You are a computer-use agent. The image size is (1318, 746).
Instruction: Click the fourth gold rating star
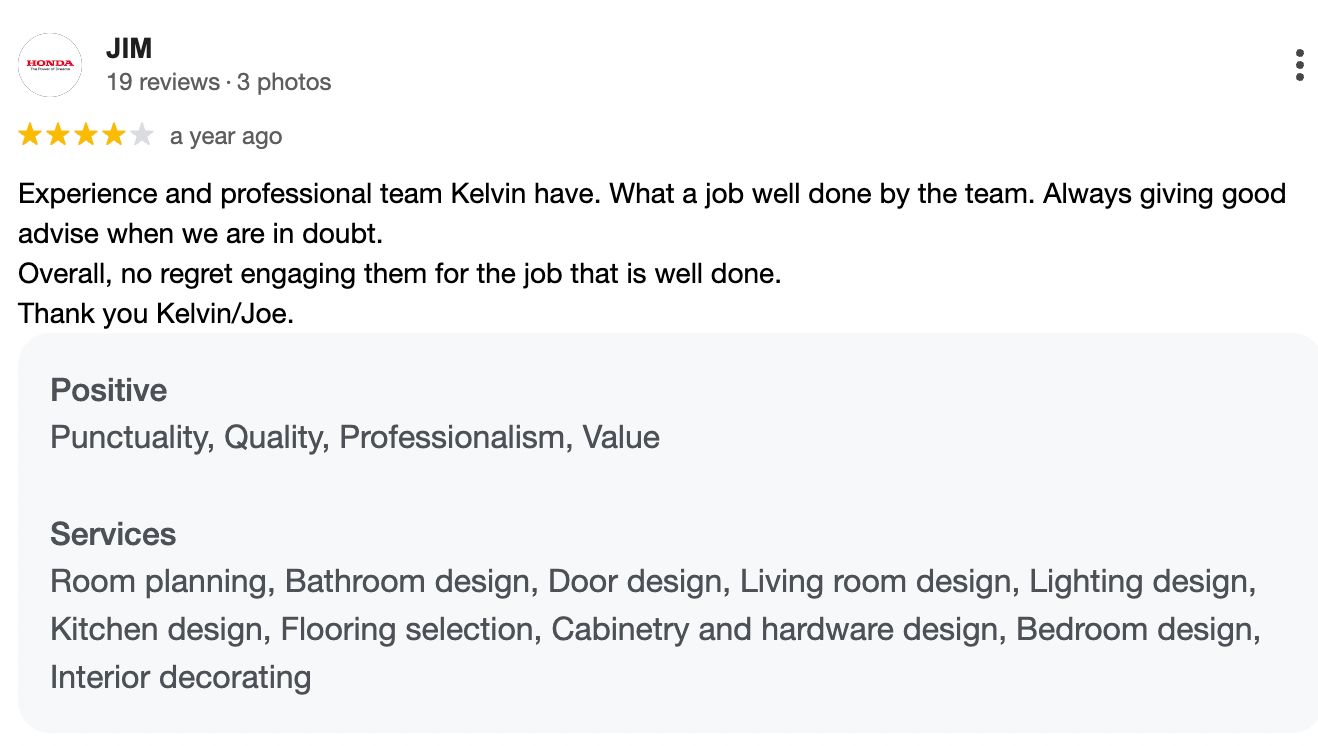click(114, 135)
